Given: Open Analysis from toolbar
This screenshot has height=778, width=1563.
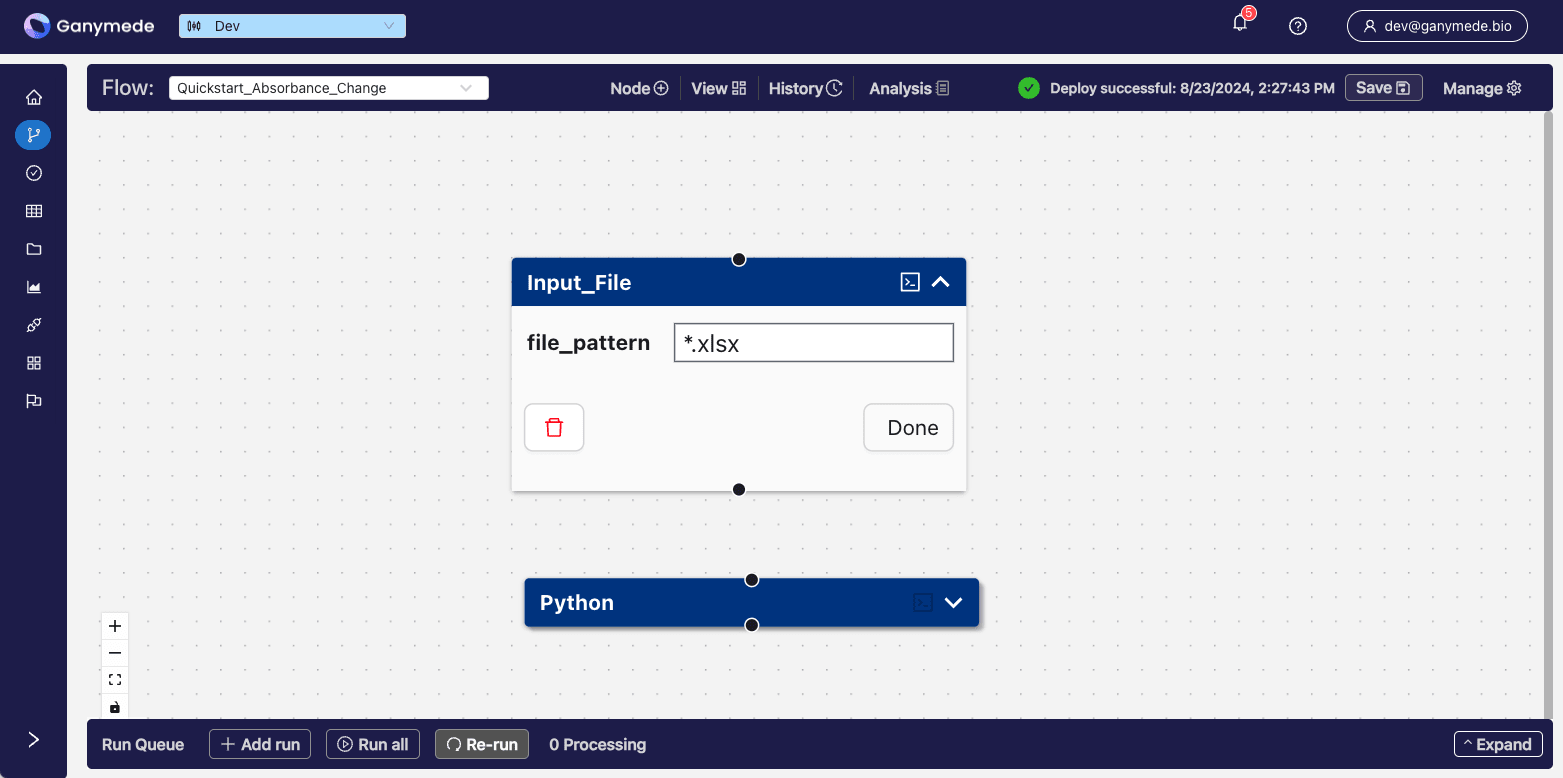Looking at the screenshot, I should (x=909, y=88).
